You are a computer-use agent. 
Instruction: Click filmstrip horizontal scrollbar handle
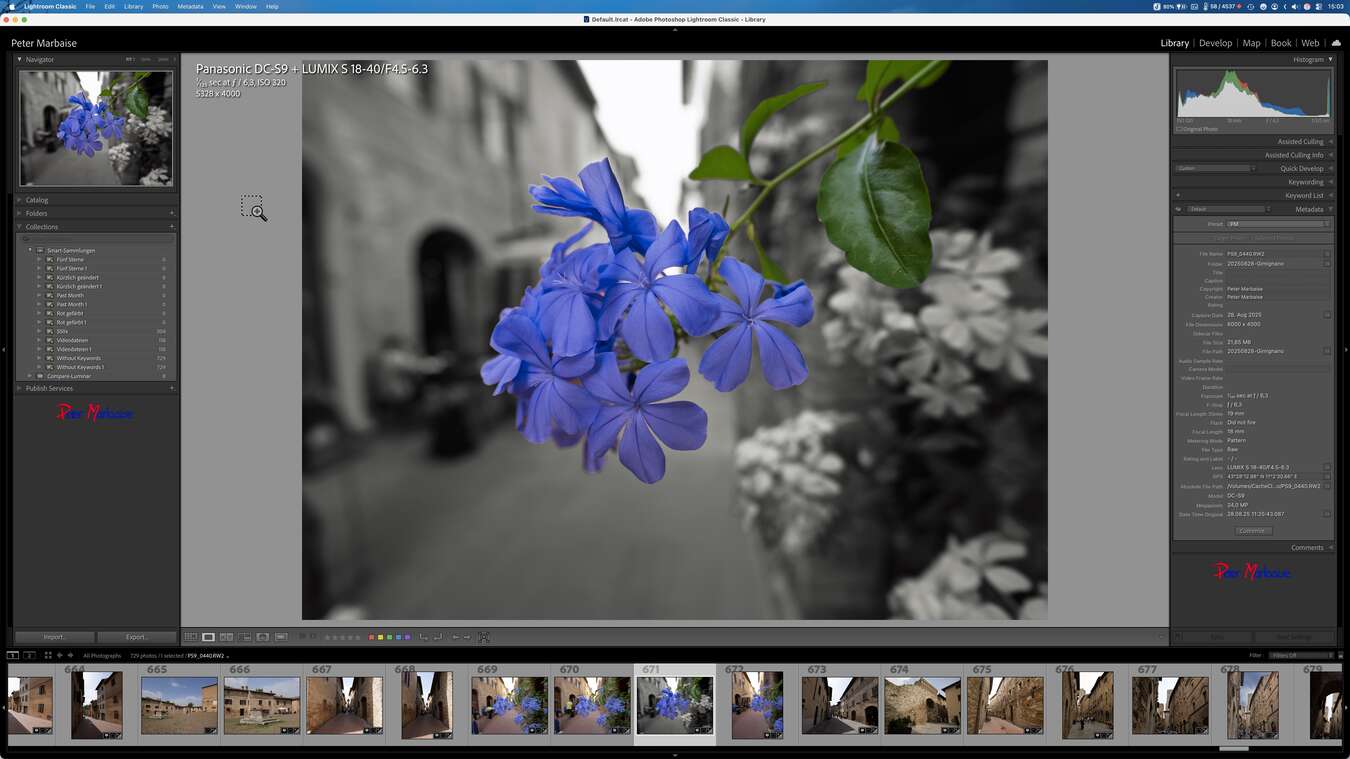coord(1234,748)
